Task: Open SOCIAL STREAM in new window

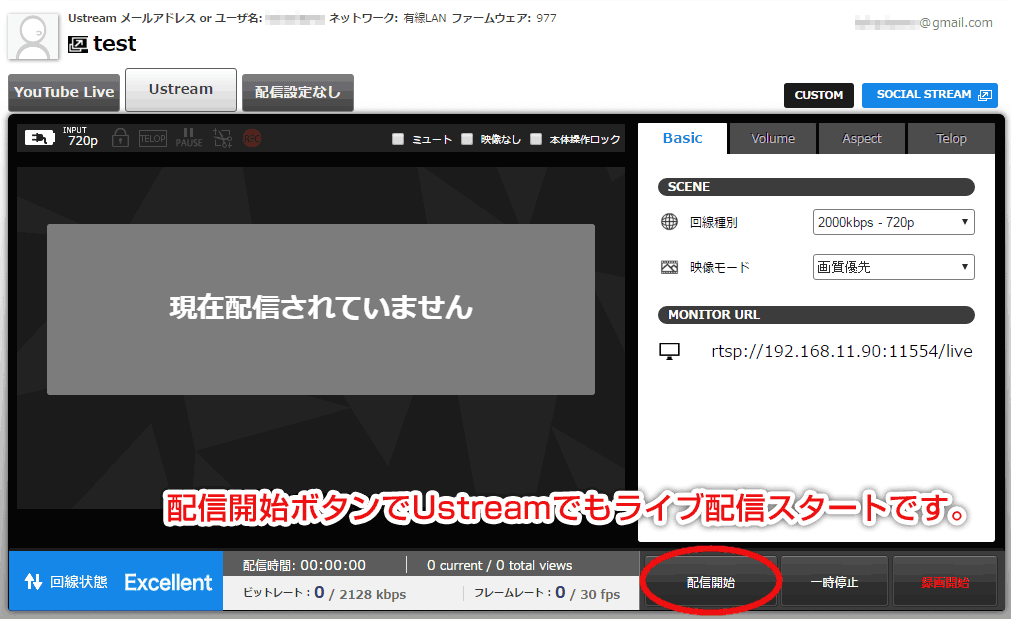Action: [x=930, y=95]
